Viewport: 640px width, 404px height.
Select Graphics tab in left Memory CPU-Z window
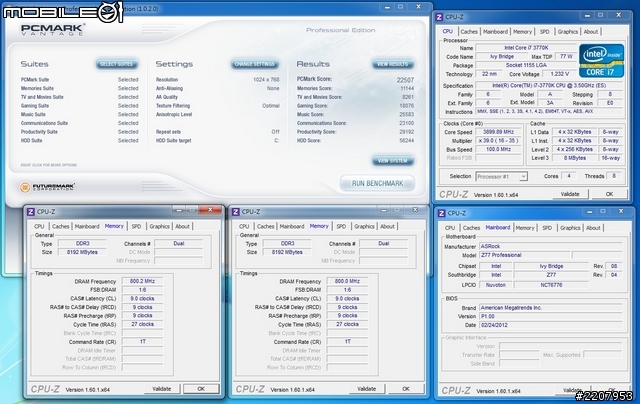(x=159, y=226)
